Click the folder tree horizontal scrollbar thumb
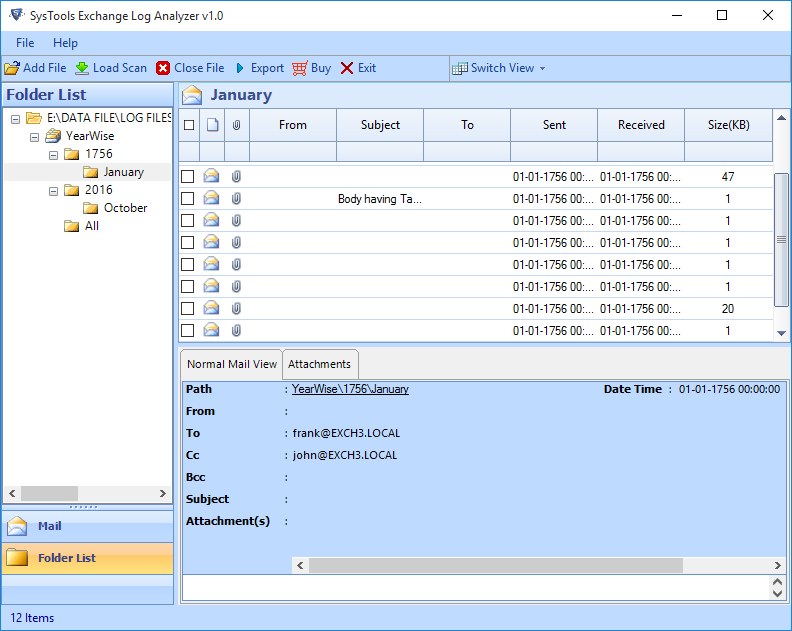Image resolution: width=792 pixels, height=631 pixels. tap(50, 493)
